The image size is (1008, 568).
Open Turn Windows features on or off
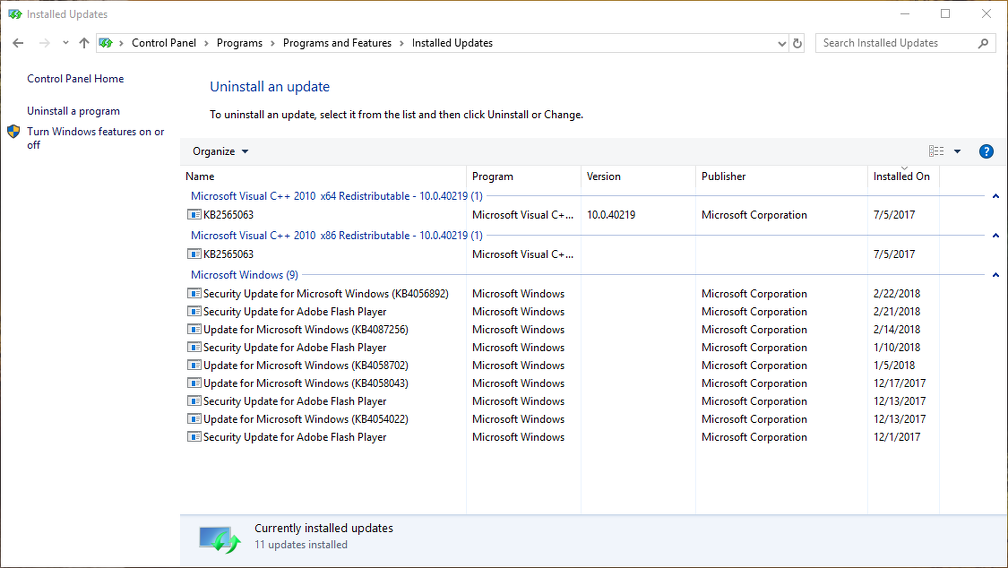click(x=95, y=138)
